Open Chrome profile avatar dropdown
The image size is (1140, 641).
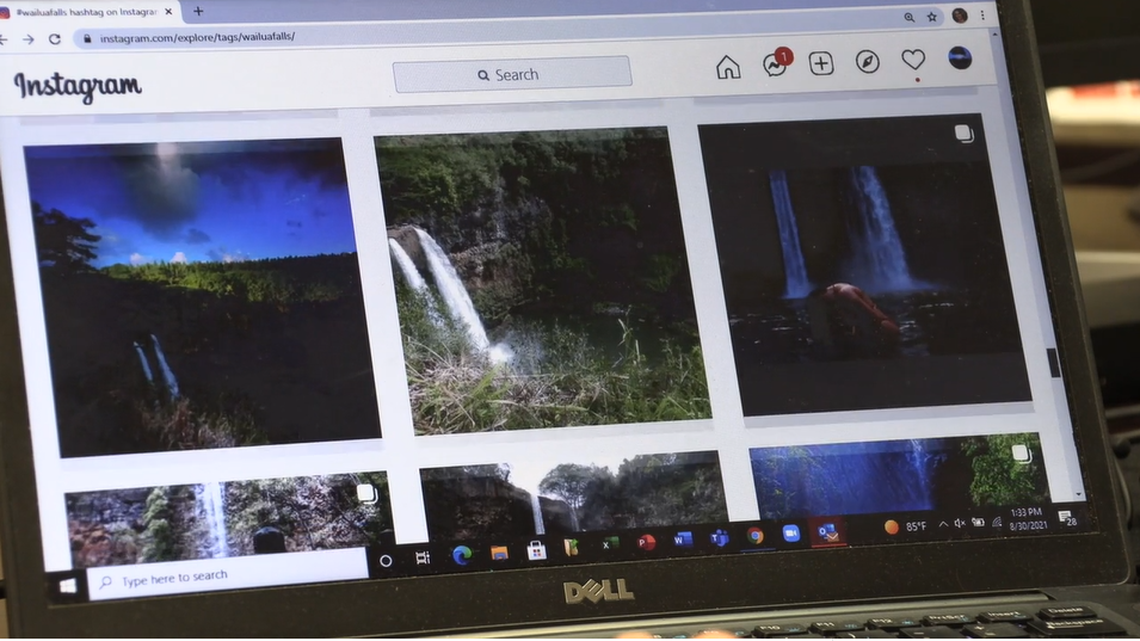958,16
